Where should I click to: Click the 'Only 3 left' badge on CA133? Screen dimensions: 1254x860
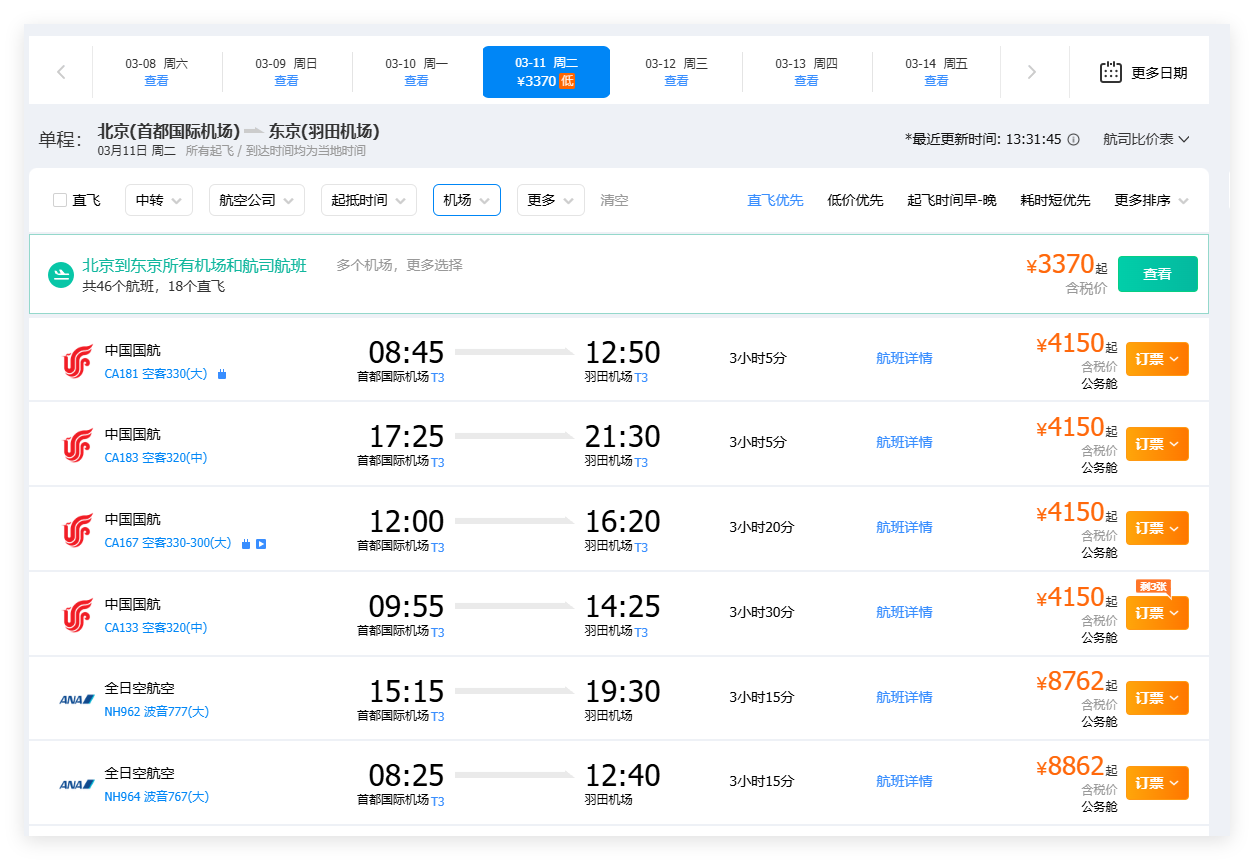1152,586
